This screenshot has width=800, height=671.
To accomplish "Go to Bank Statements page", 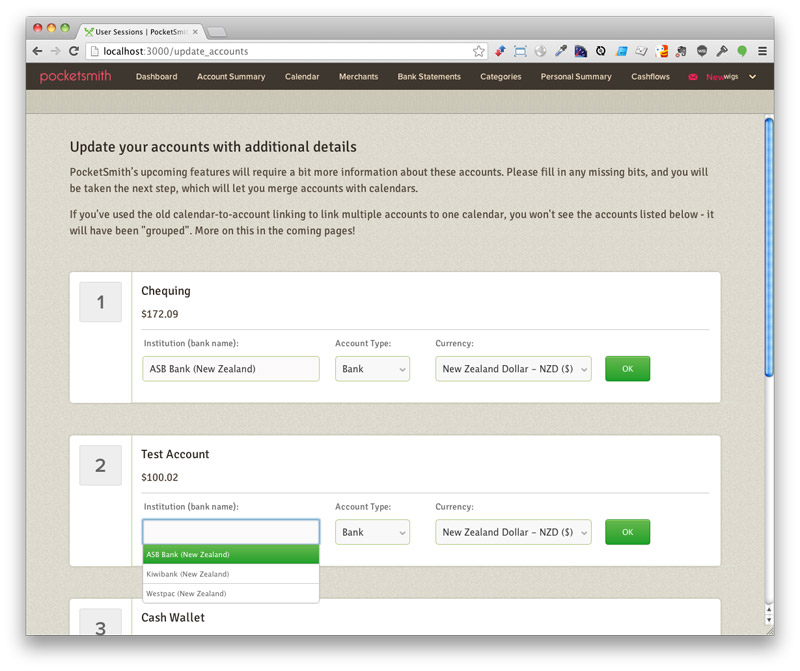I will pos(429,77).
